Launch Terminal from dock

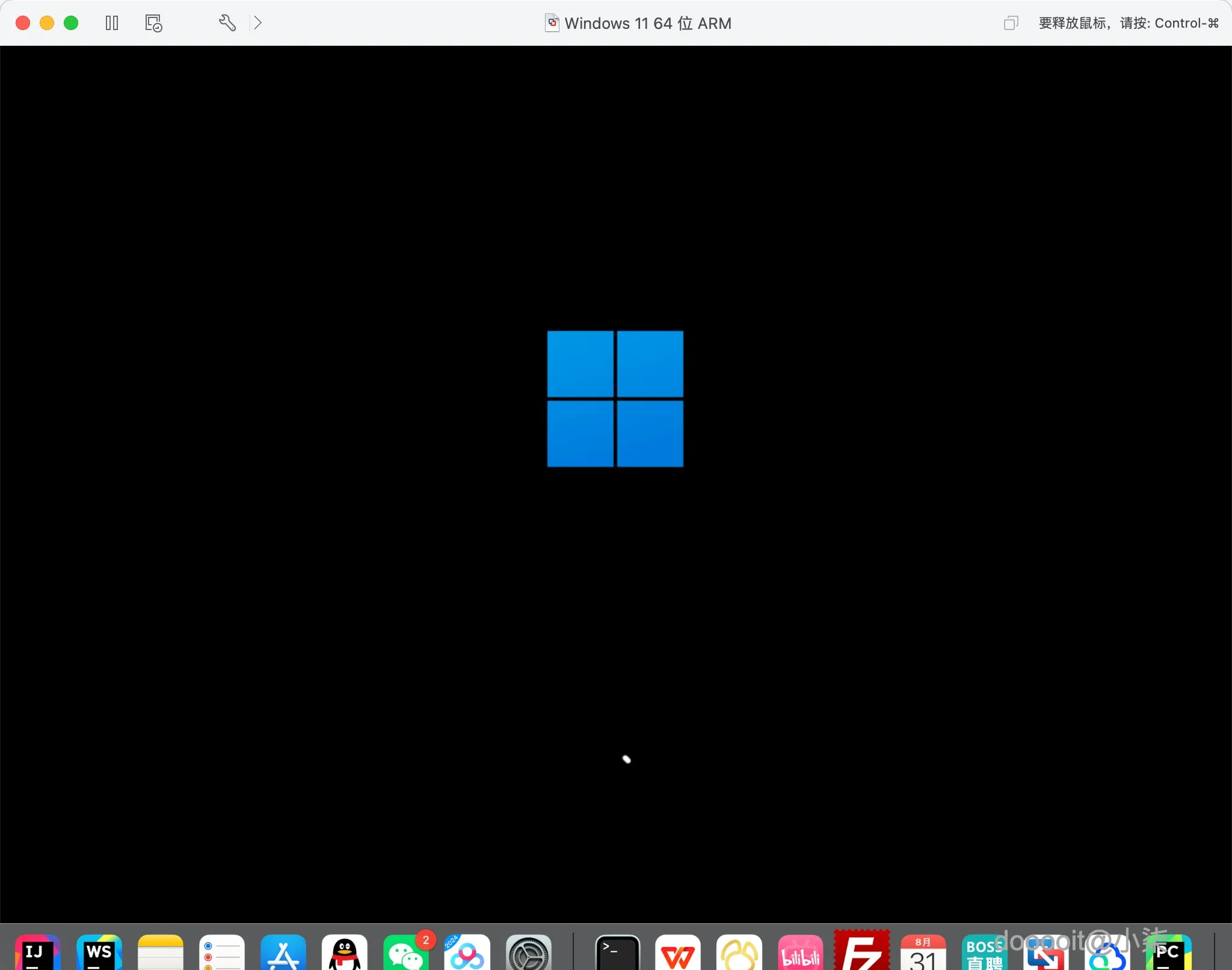[x=617, y=953]
